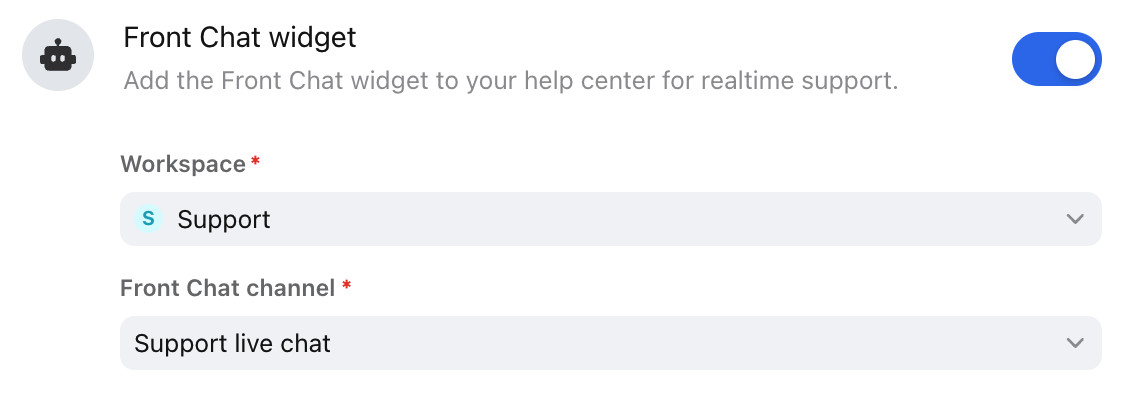Viewport: 1148px width, 396px height.
Task: Click the Workspace field chevron arrow
Action: 1075,219
